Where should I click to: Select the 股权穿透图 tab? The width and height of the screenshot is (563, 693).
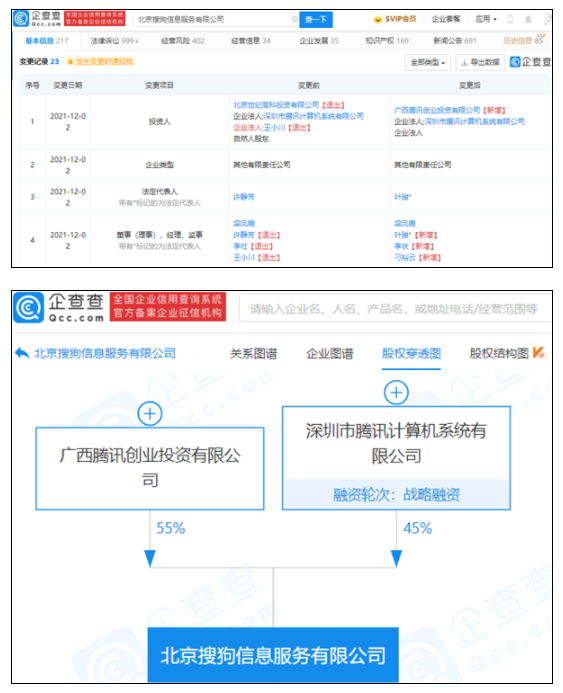411,353
